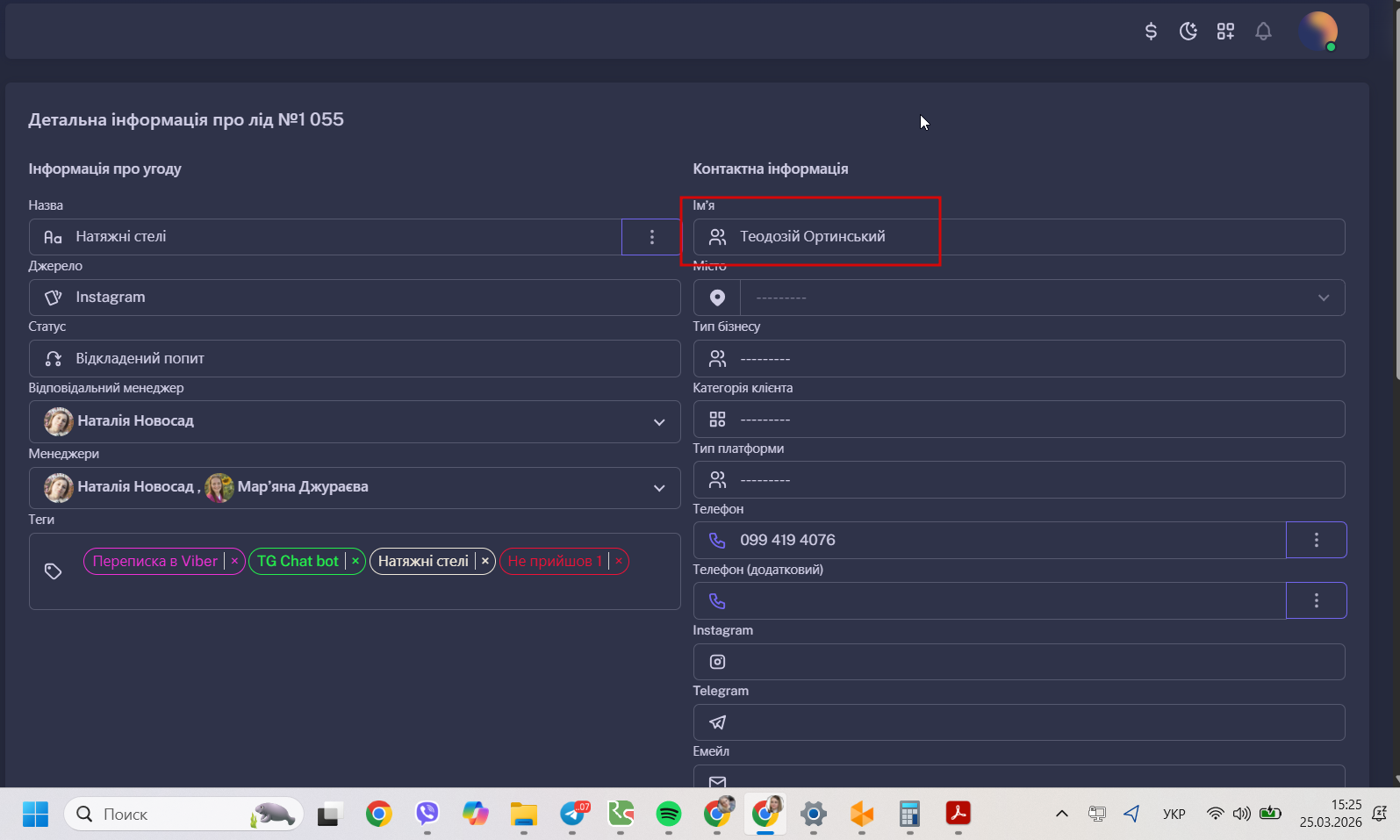Open three-dot menu for Телефон (додатковий)
This screenshot has height=840, width=1400.
[1316, 600]
